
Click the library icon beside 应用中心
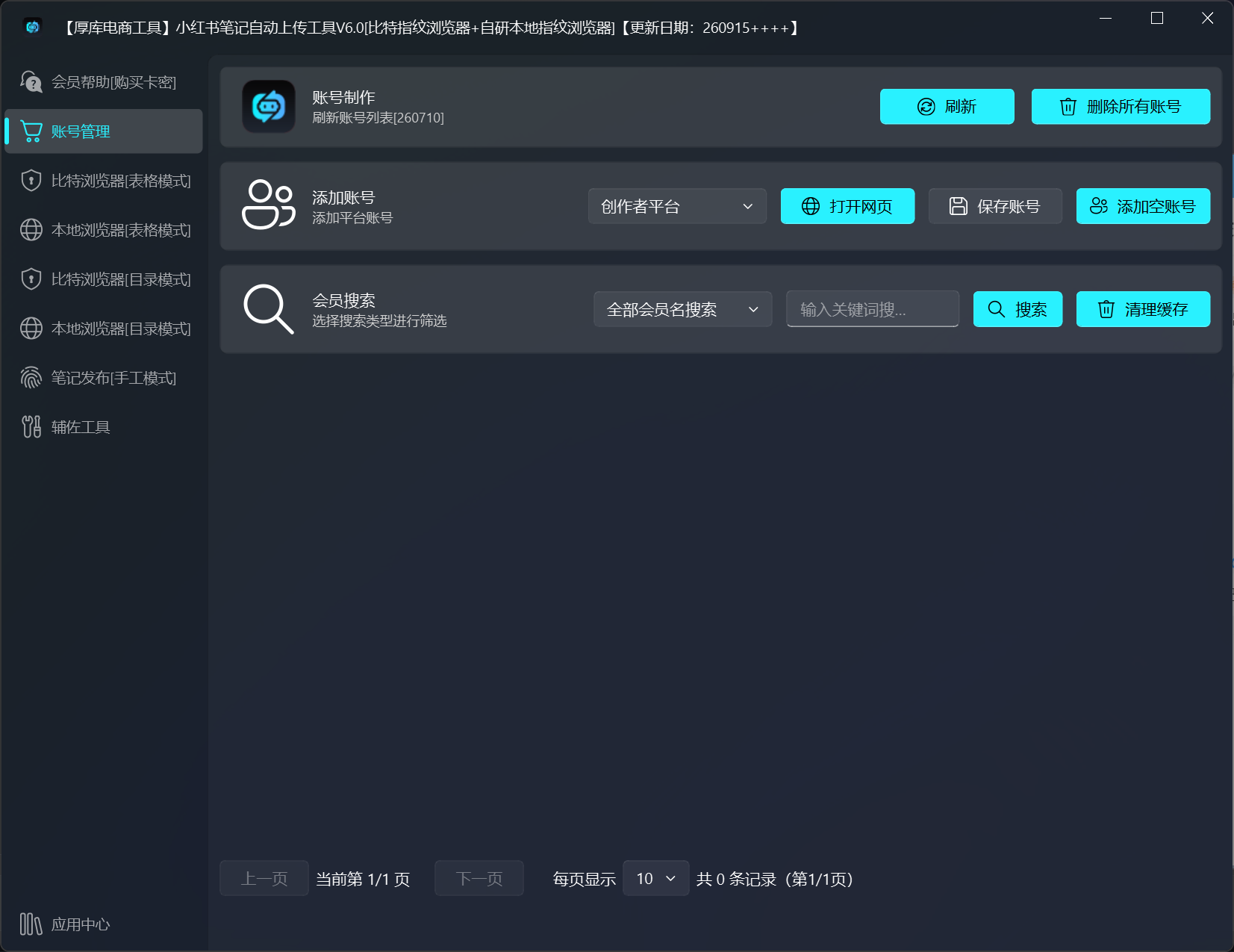click(31, 924)
